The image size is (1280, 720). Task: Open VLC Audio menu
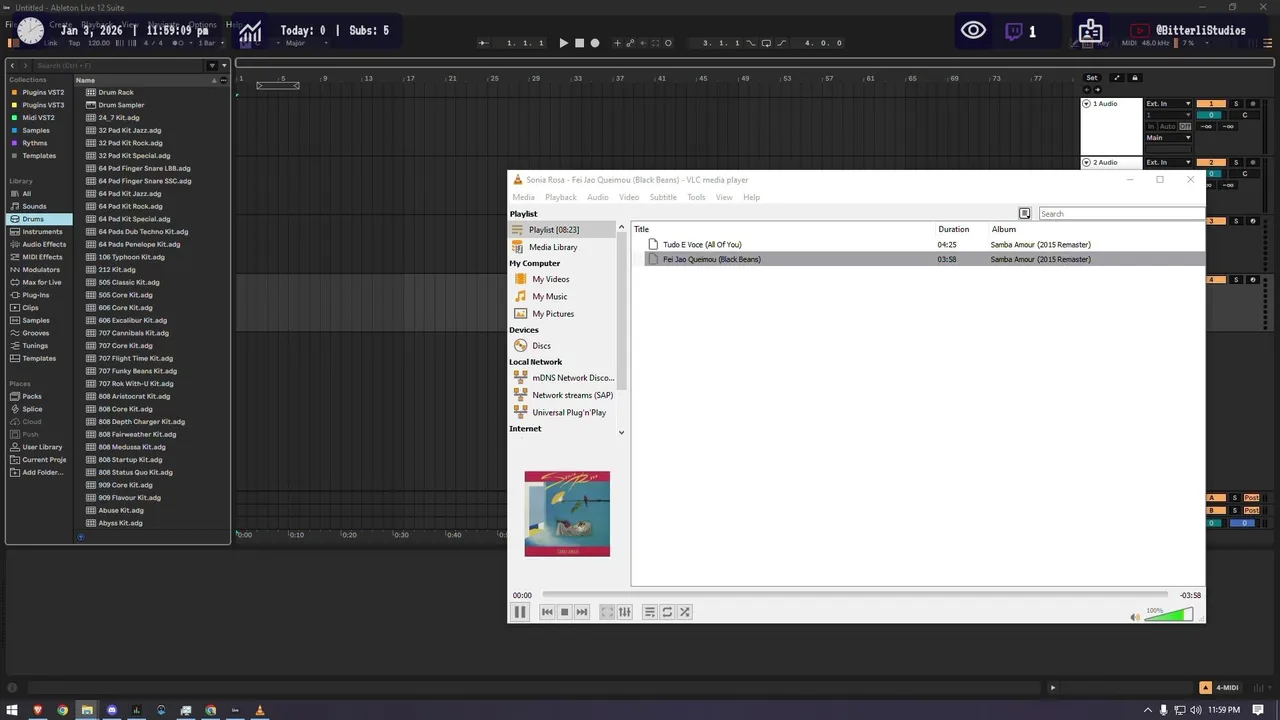pos(598,197)
